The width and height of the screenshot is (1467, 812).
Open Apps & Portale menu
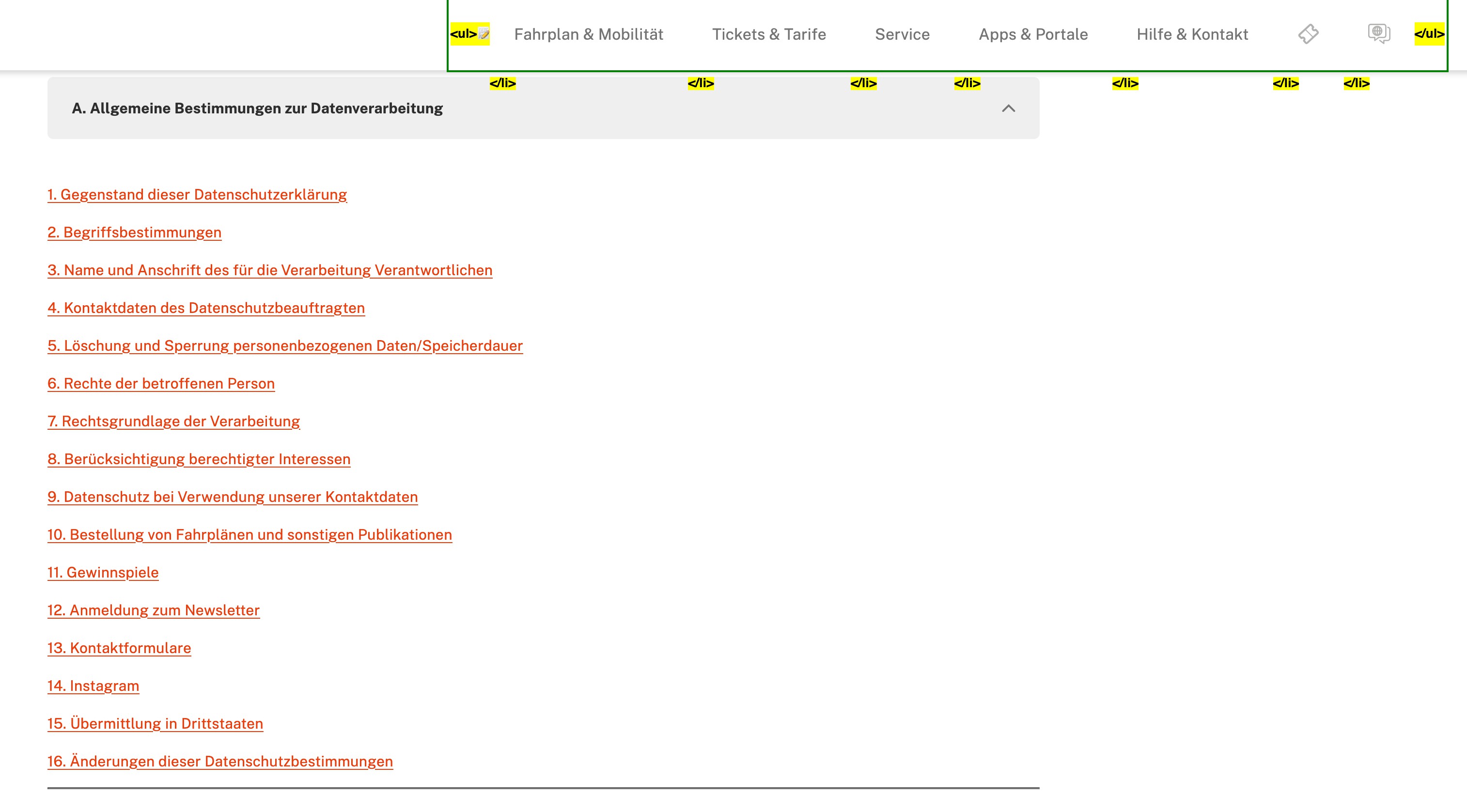1032,34
